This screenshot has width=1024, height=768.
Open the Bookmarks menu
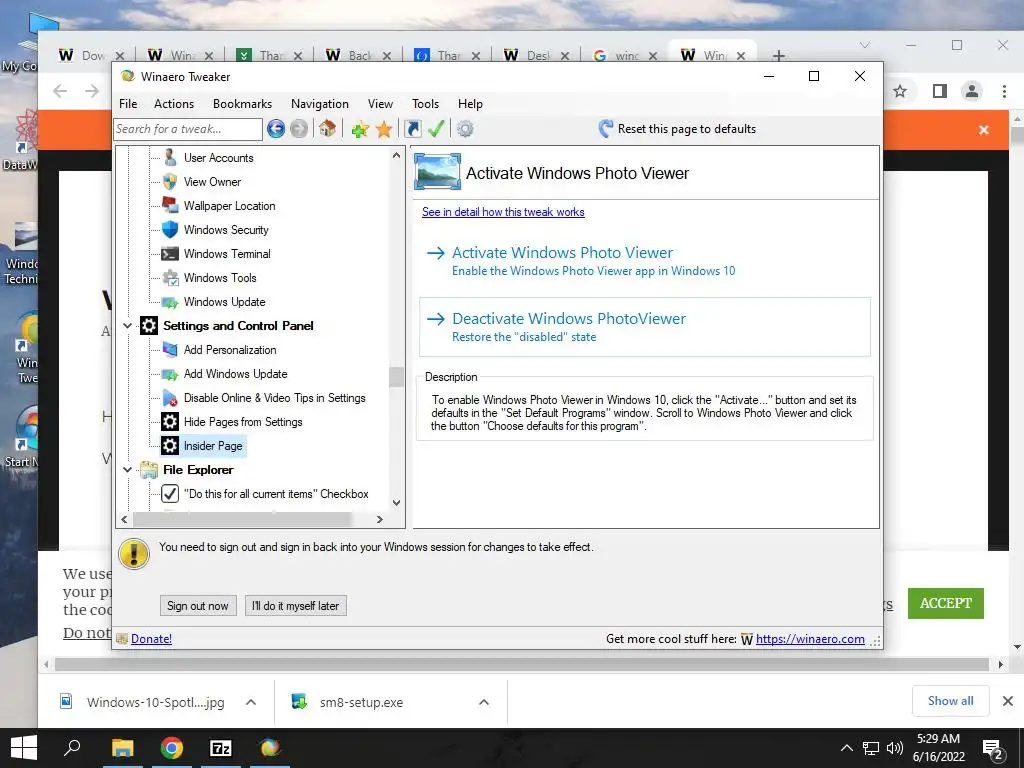click(x=242, y=104)
